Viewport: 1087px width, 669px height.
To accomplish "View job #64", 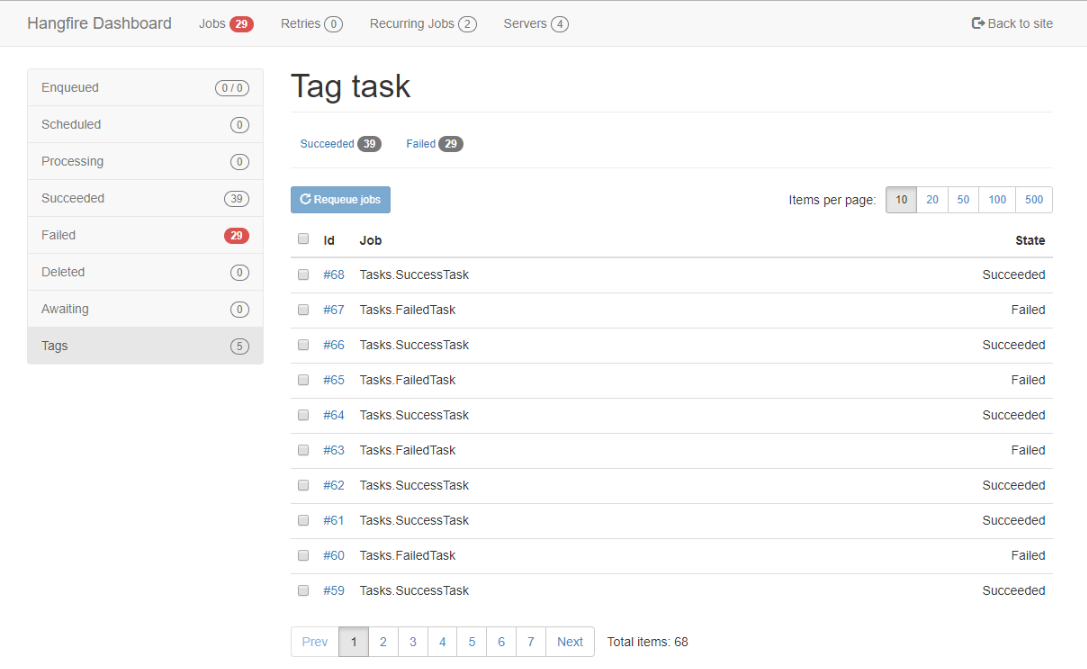I will (x=333, y=415).
